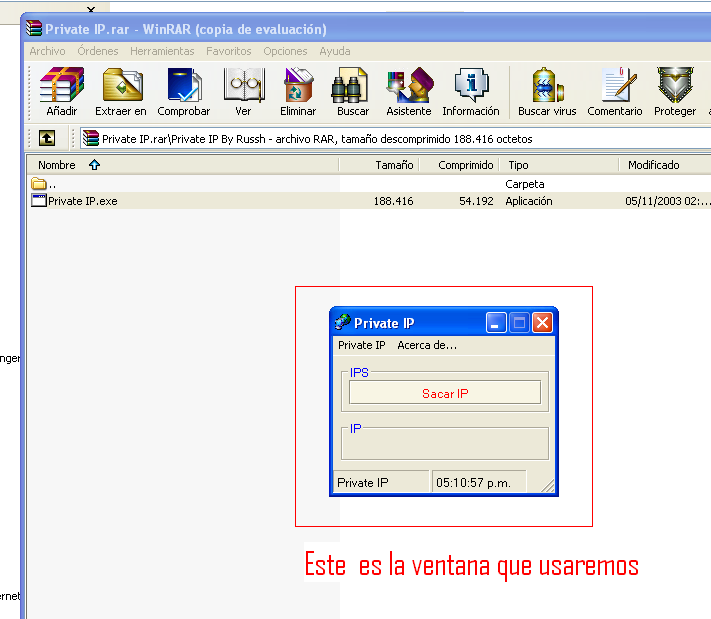Screen dimensions: 711x619
Task: Click the 188.416 size value
Action: tap(393, 201)
